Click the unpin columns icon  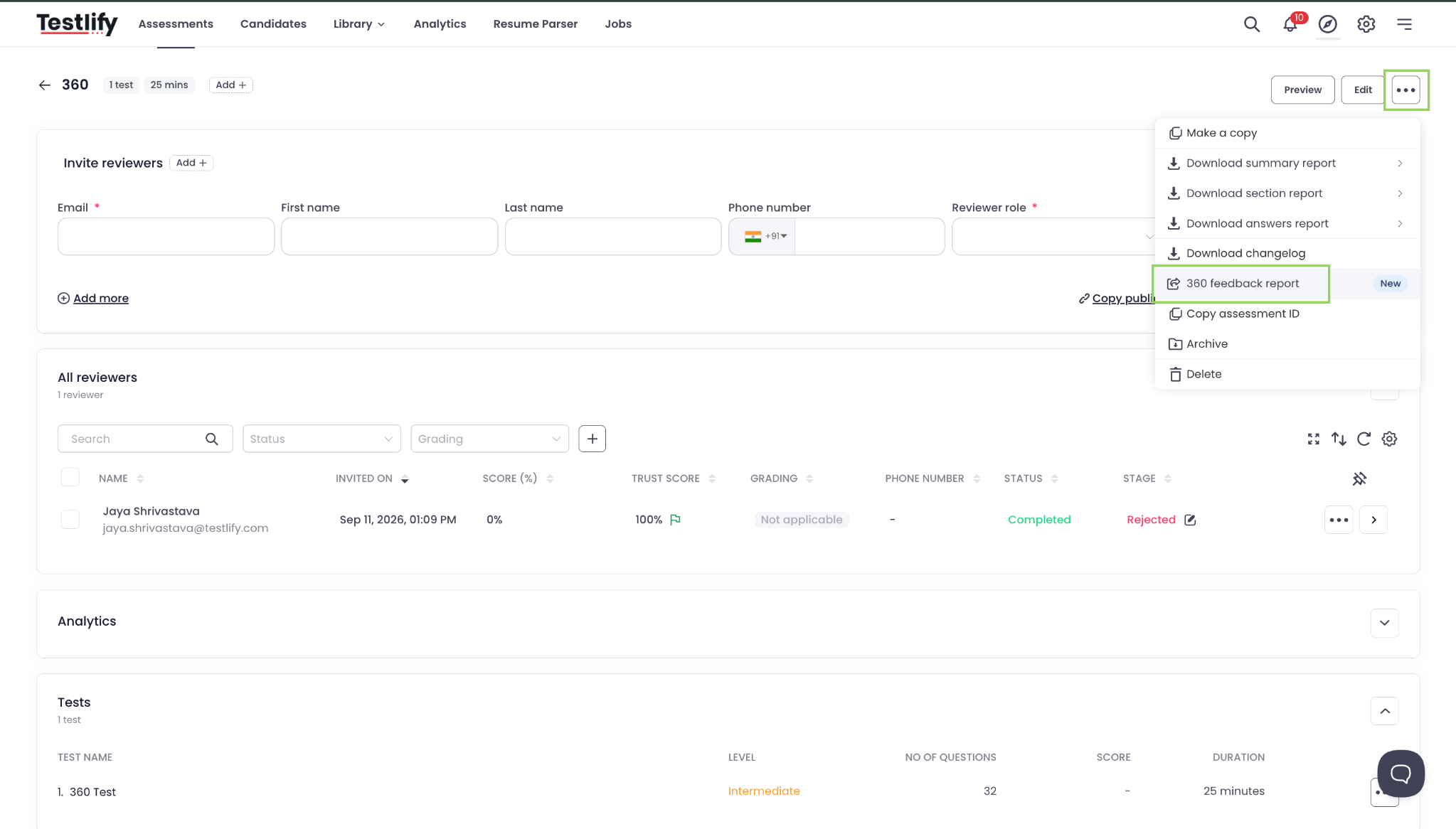(1359, 478)
